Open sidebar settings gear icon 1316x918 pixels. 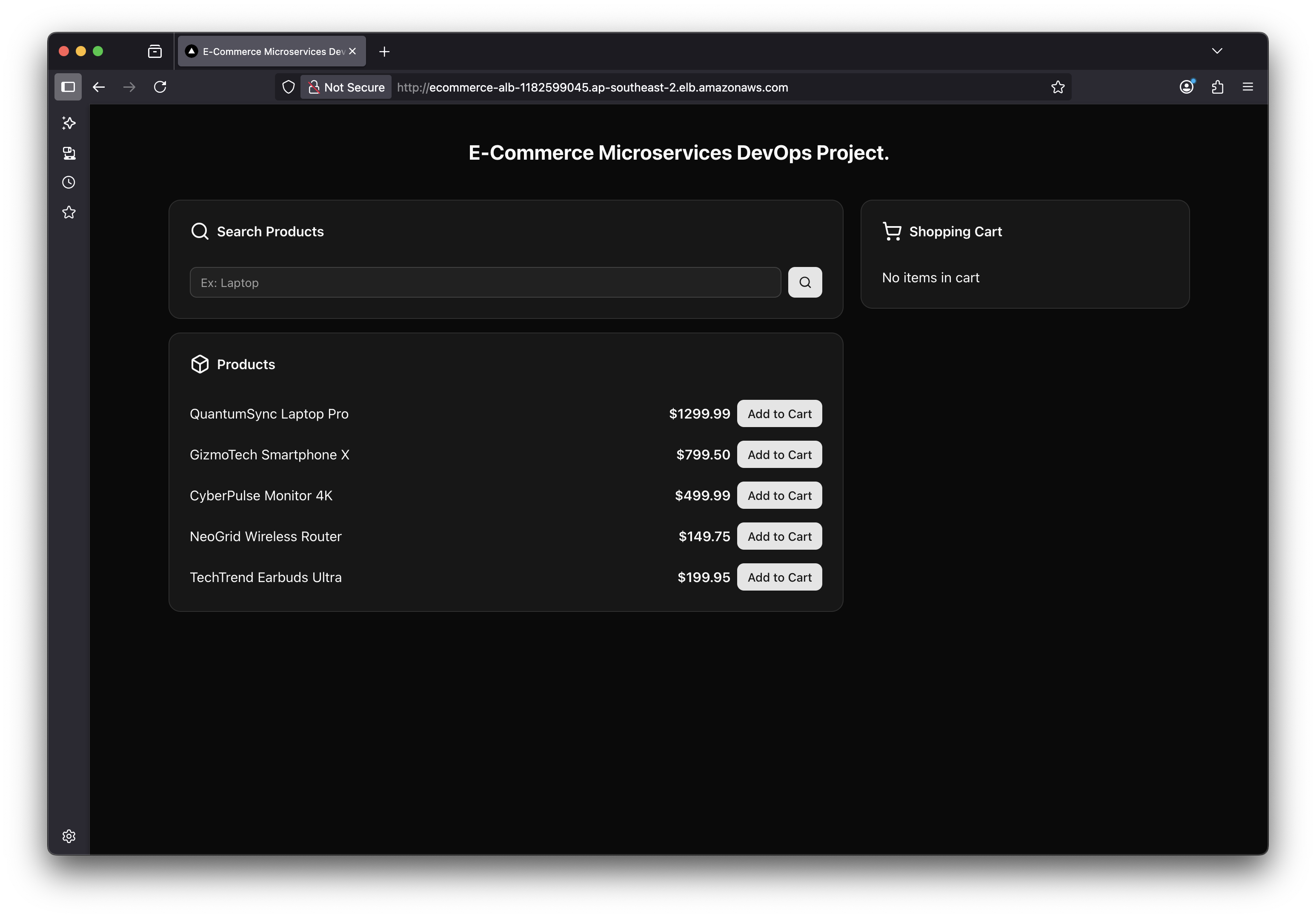(x=69, y=836)
